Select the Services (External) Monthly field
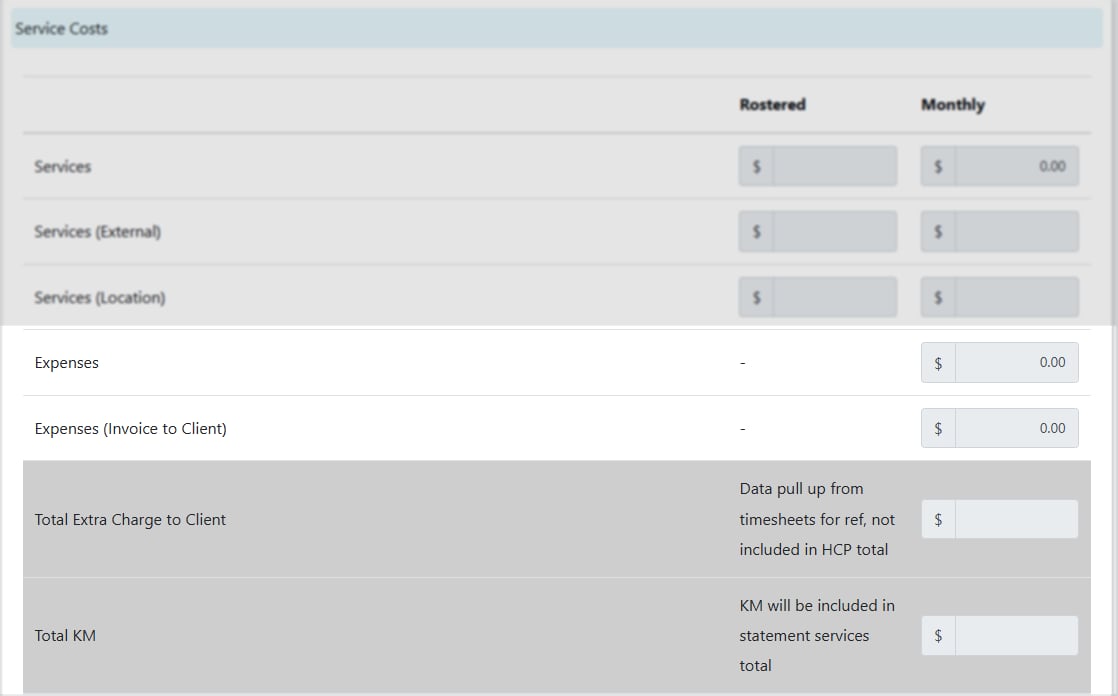Screen dimensions: 1118x696 pos(1017,231)
